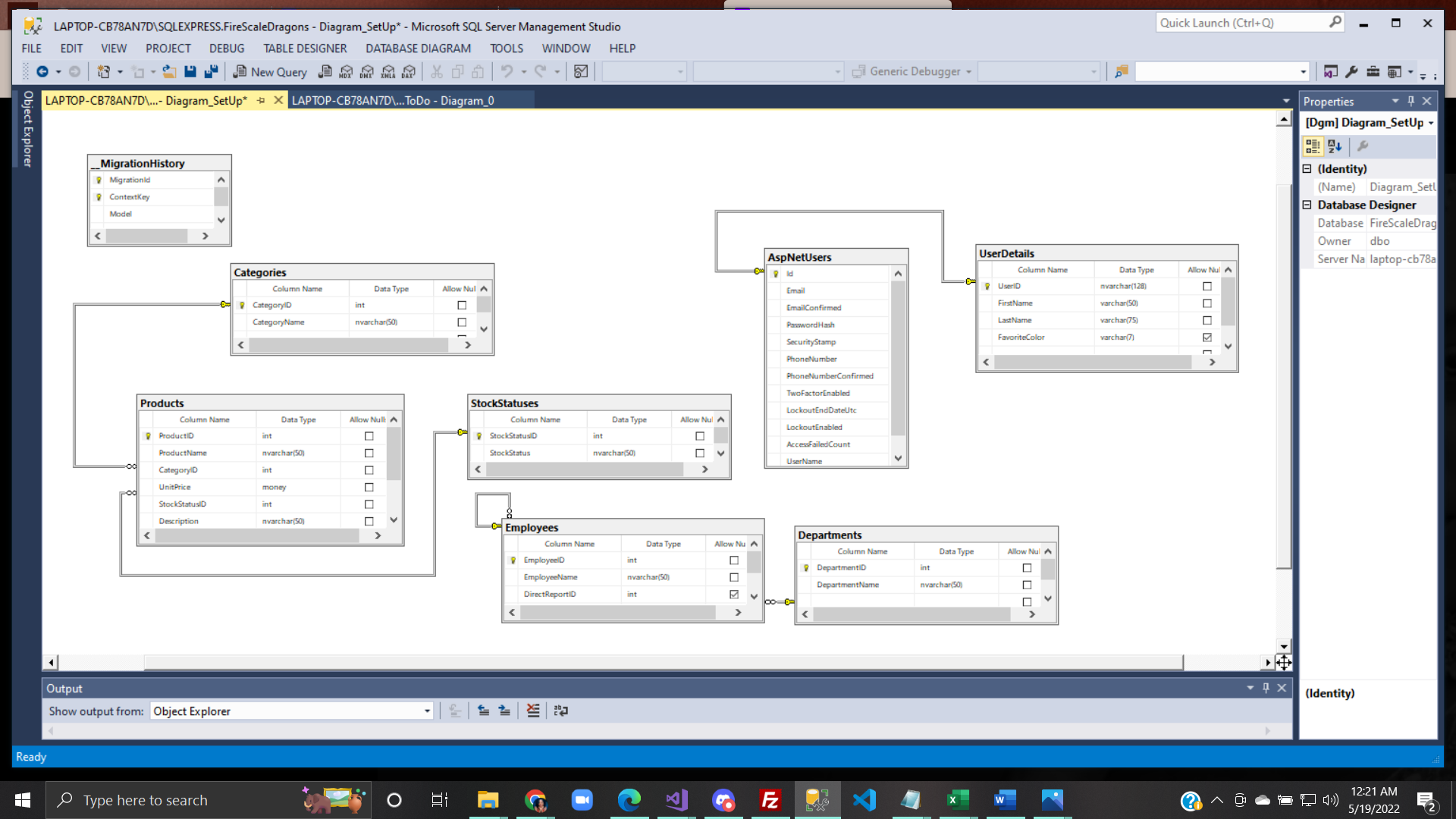Screen dimensions: 1456x819
Task: Open the DATABASE DIAGRAM menu
Action: 418,49
